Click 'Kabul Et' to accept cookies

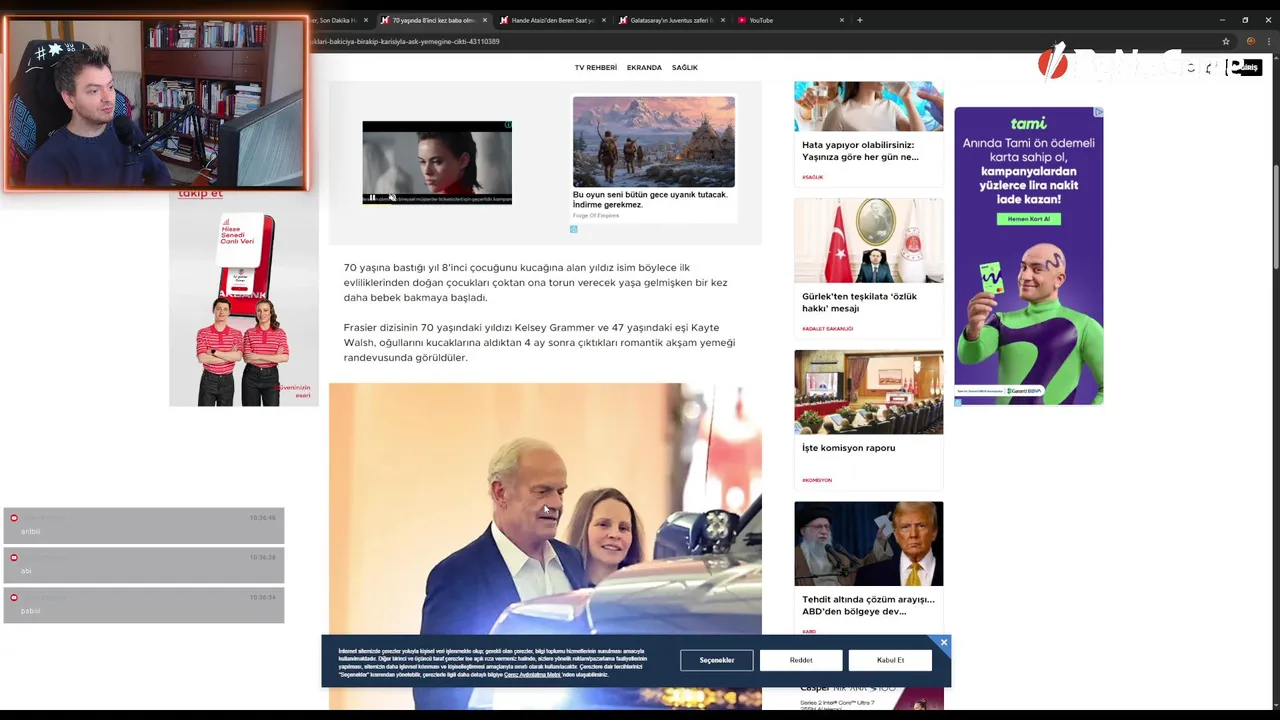[890, 660]
